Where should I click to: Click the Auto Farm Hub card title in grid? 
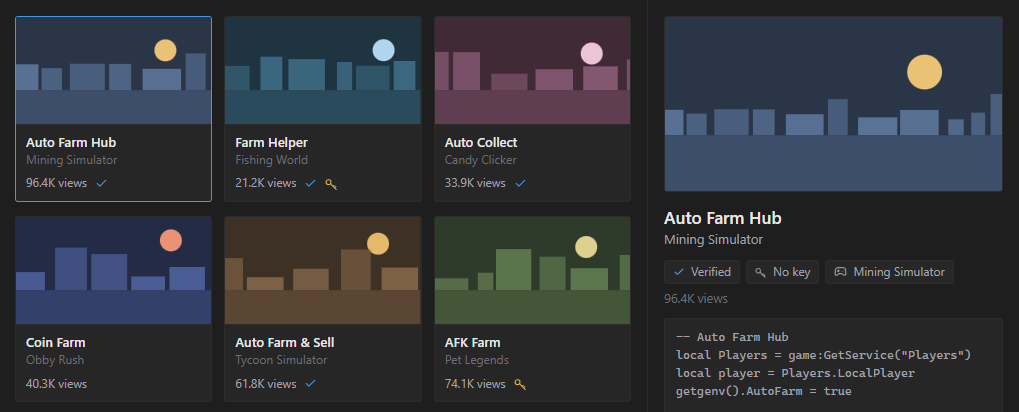(x=71, y=142)
